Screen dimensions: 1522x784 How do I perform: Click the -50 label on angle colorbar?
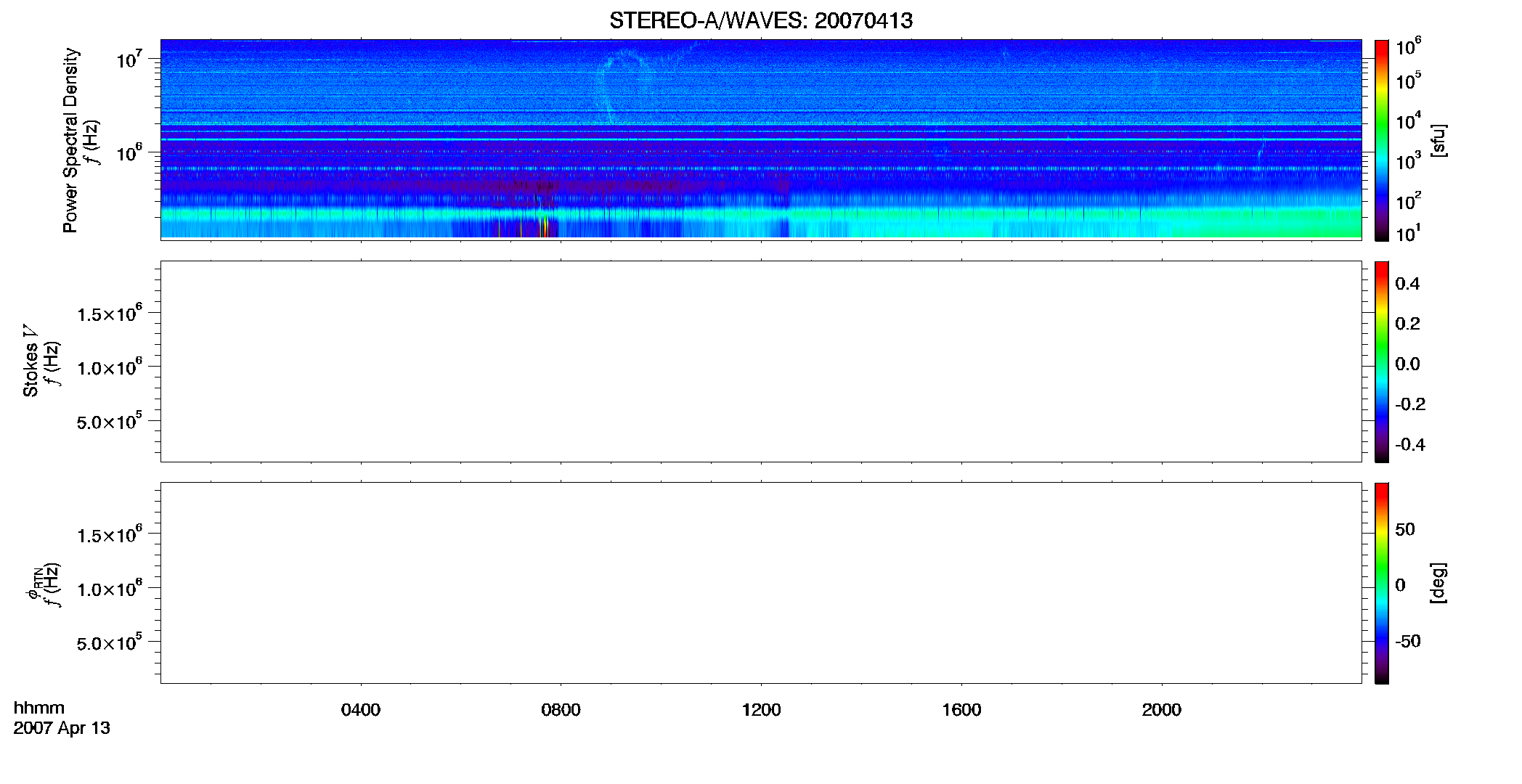[1407, 641]
